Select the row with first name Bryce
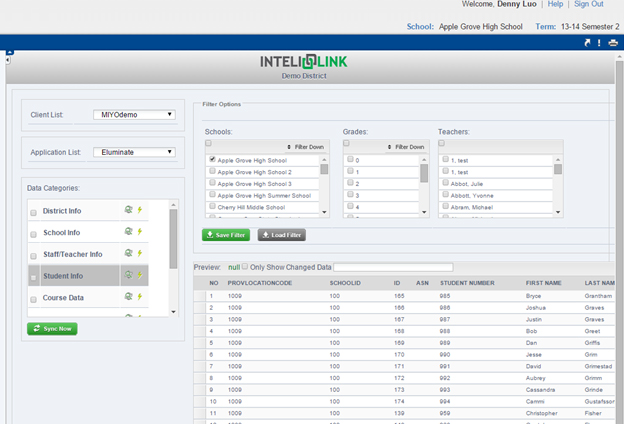624x424 pixels. pos(404,296)
